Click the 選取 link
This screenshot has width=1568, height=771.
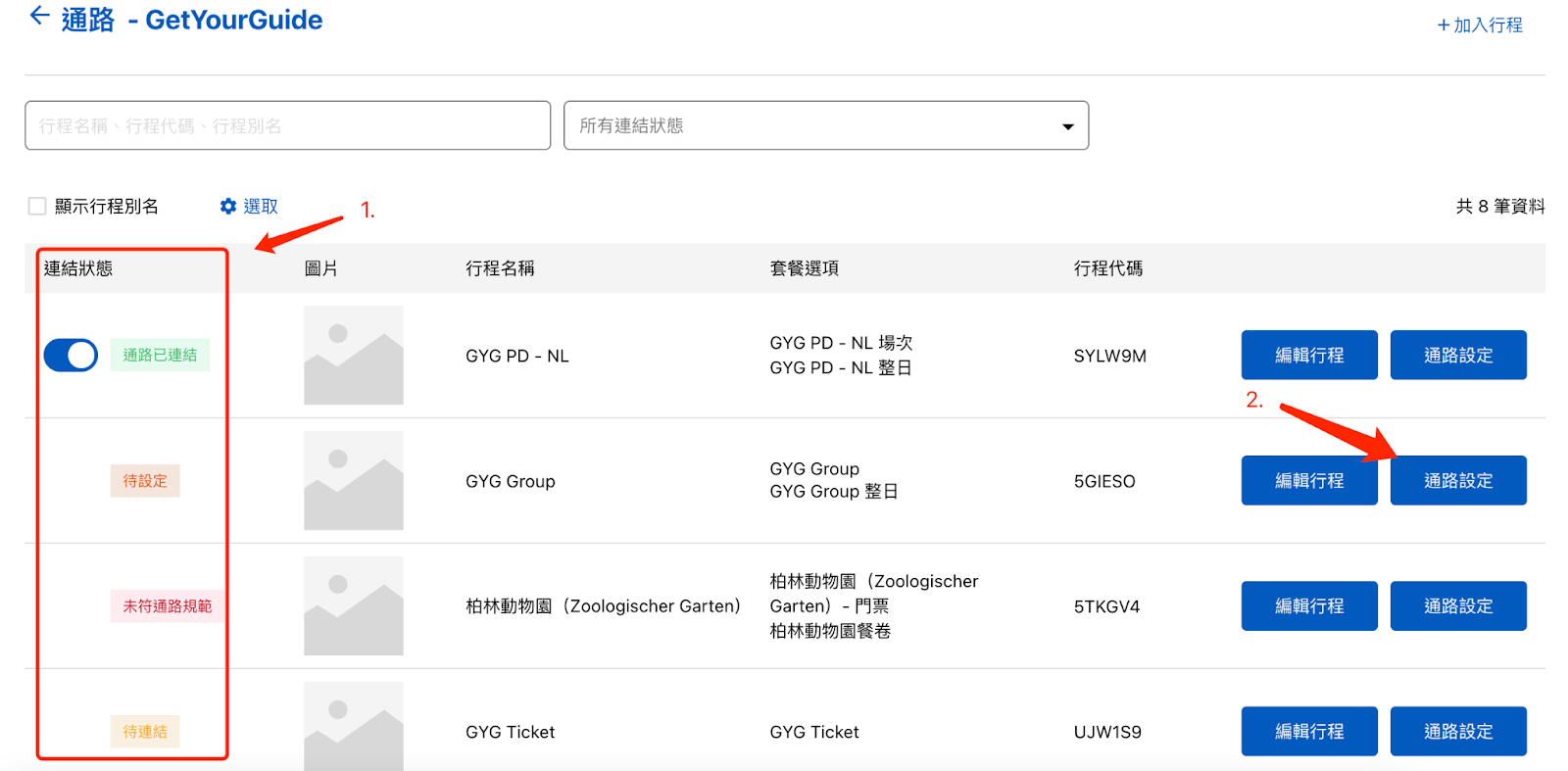pos(261,207)
